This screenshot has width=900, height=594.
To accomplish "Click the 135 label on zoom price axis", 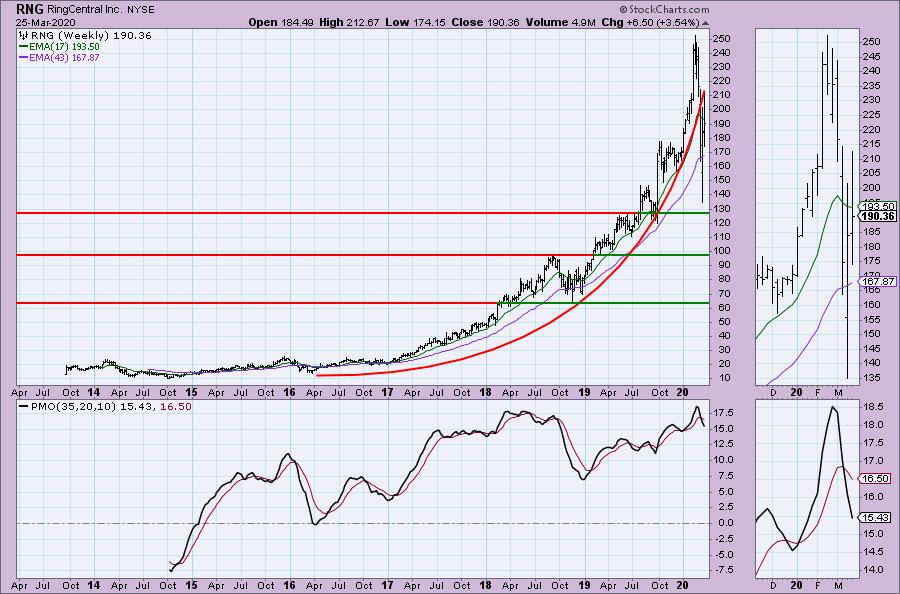I will (871, 378).
